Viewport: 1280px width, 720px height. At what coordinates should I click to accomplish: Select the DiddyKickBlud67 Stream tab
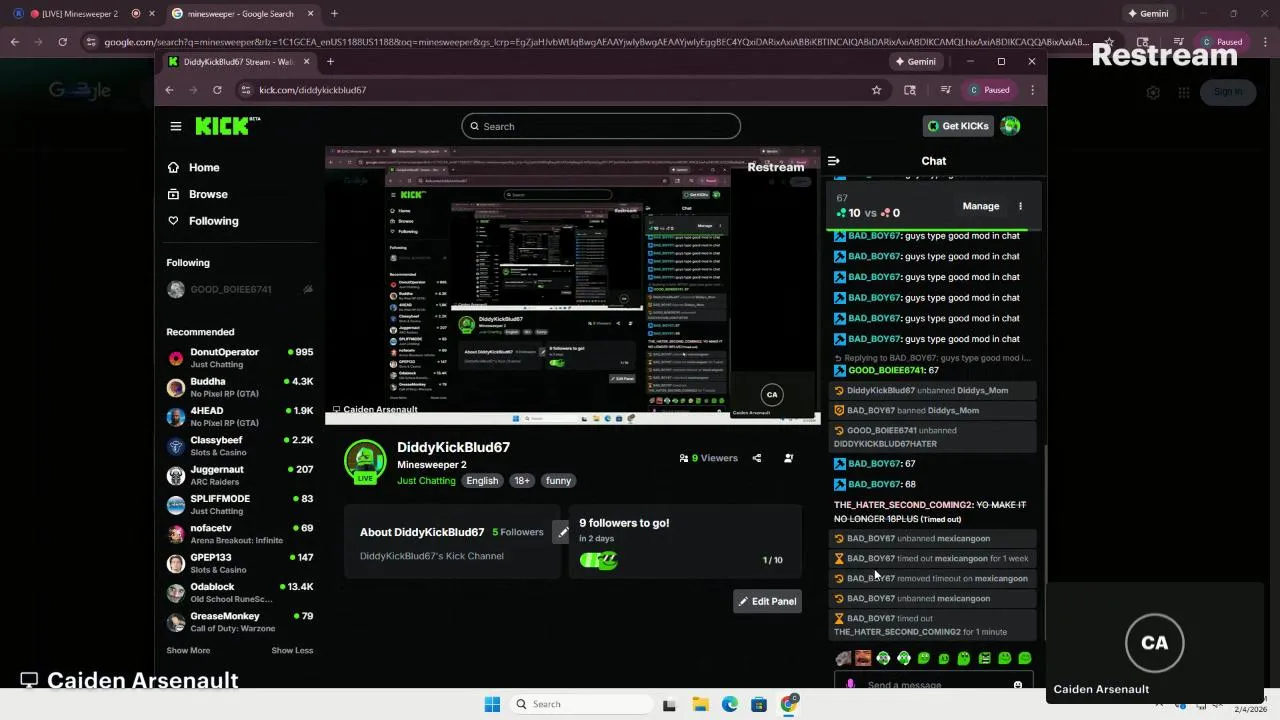point(239,62)
